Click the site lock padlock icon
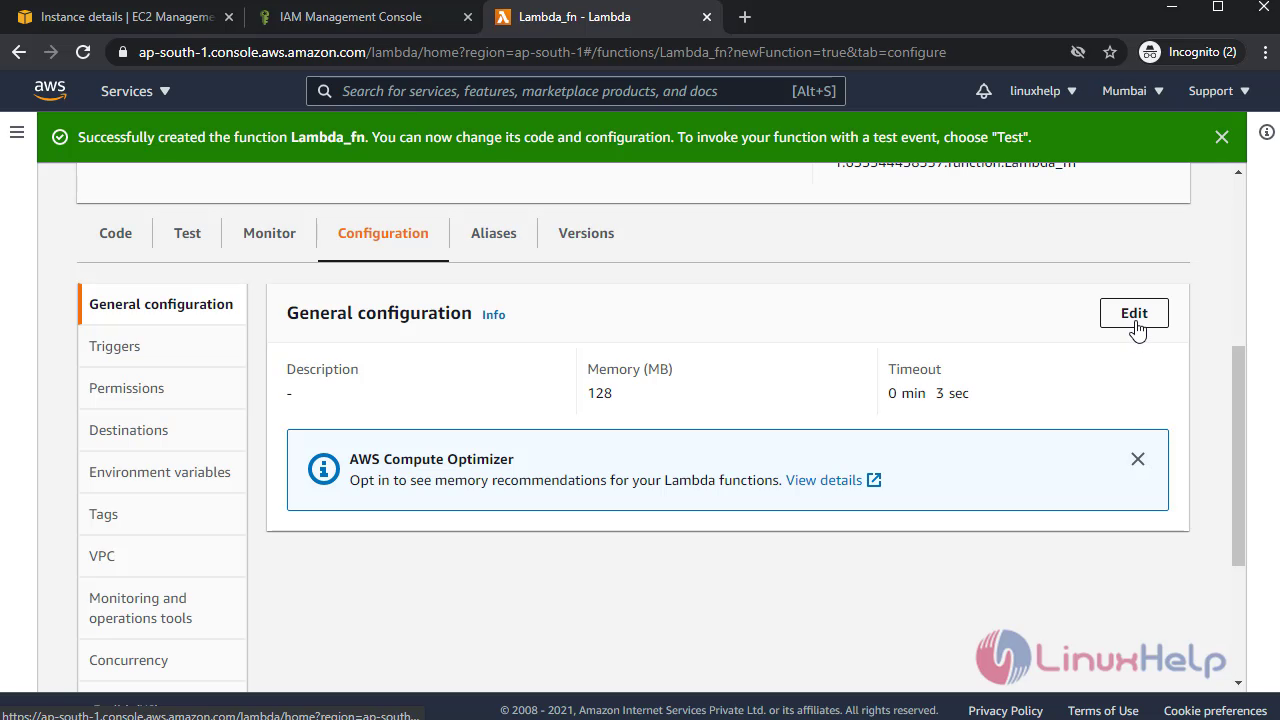The height and width of the screenshot is (720, 1280). coord(123,52)
